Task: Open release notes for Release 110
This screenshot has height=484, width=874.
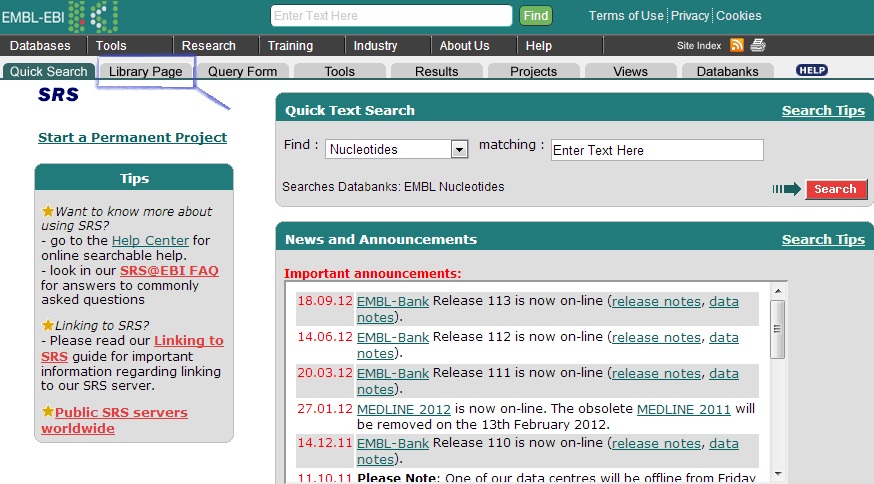Action: (x=656, y=443)
